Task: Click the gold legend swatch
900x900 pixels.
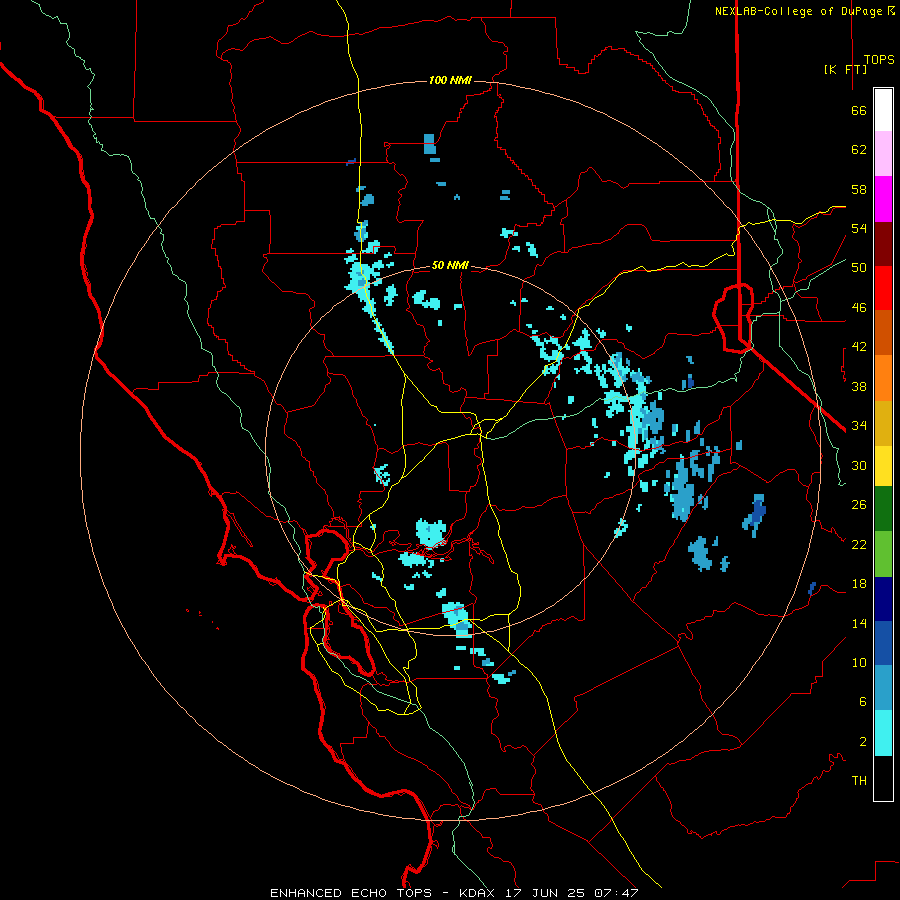Action: pyautogui.click(x=883, y=423)
